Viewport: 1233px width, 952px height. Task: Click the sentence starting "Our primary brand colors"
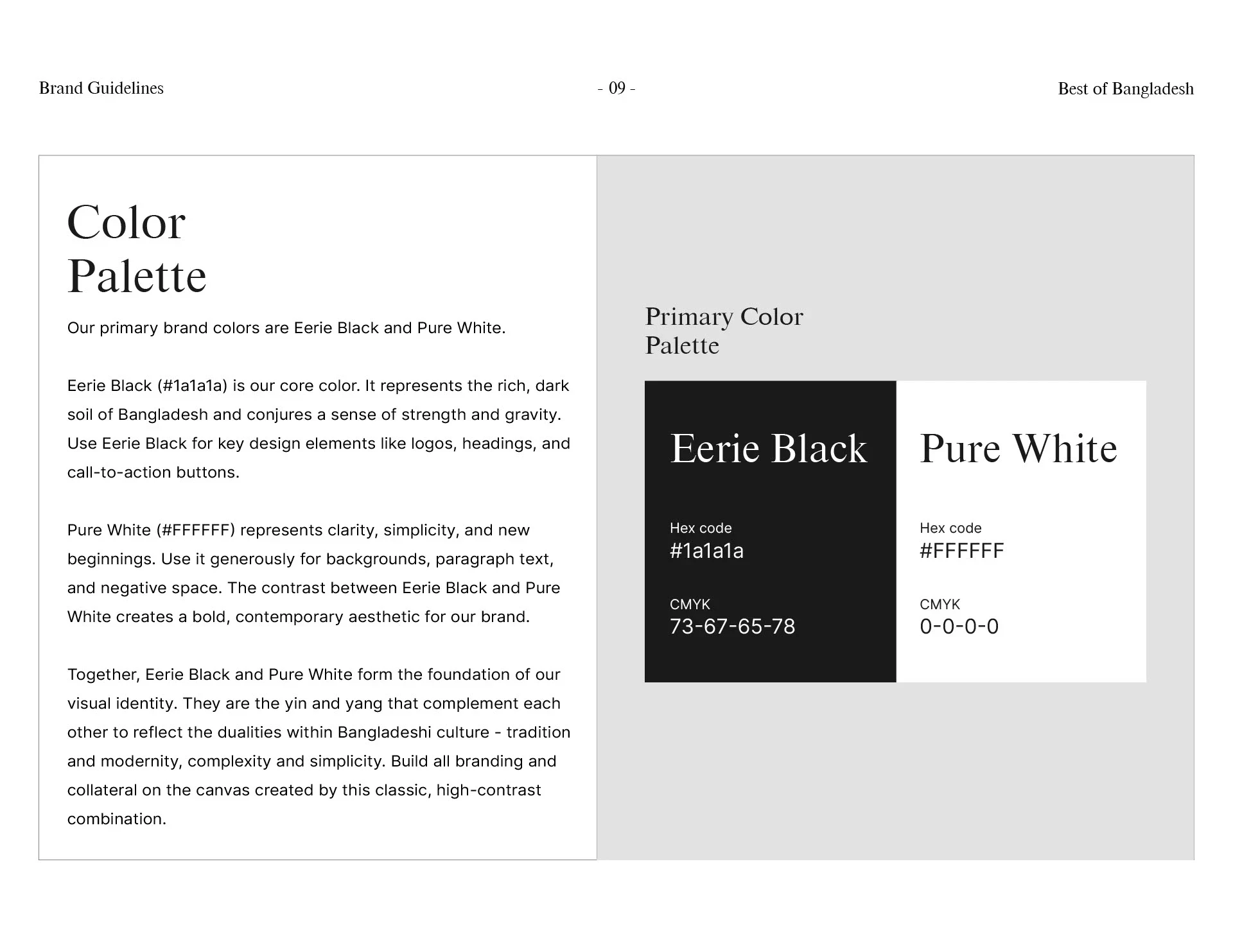tap(286, 328)
